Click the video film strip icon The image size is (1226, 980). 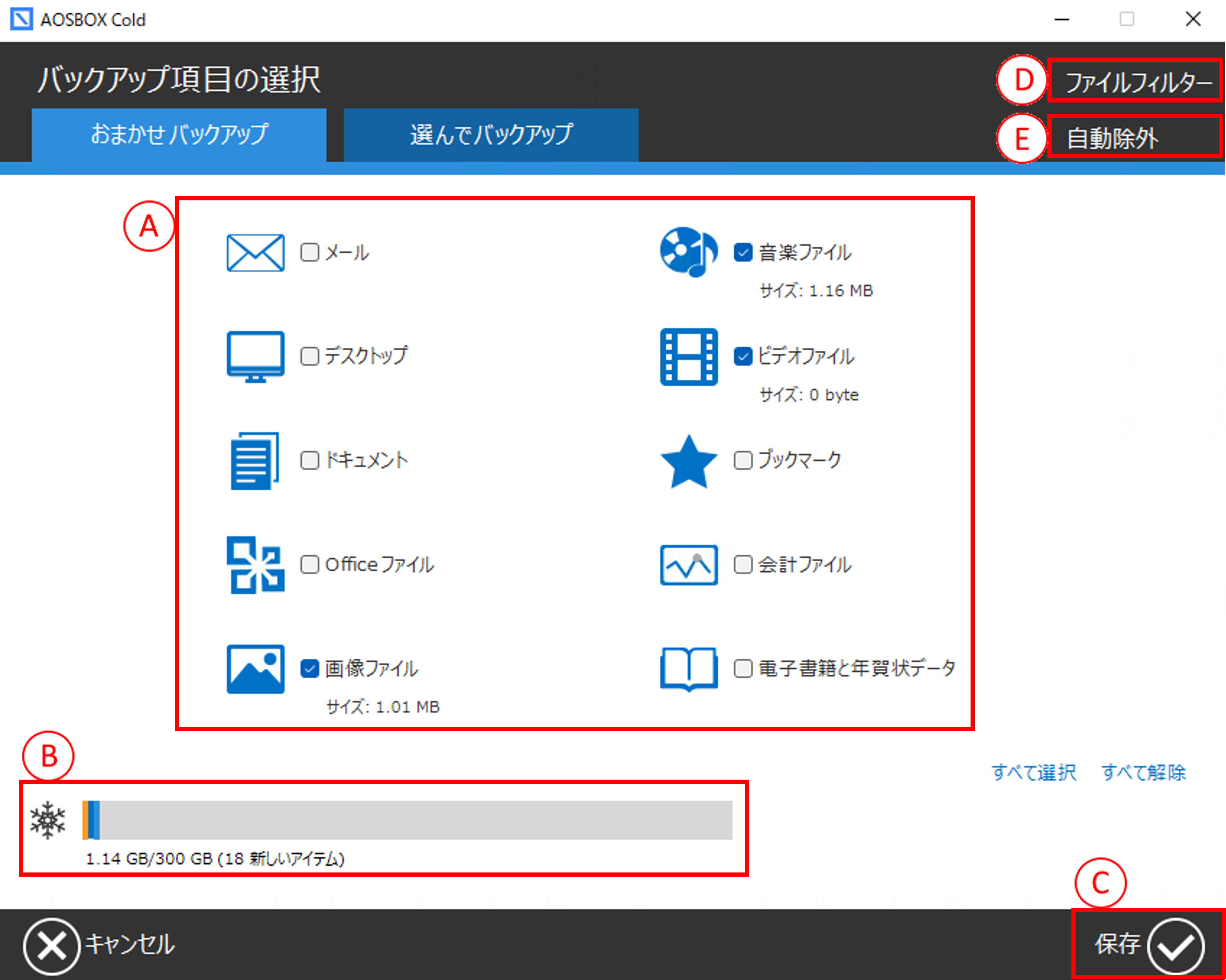pyautogui.click(x=688, y=356)
